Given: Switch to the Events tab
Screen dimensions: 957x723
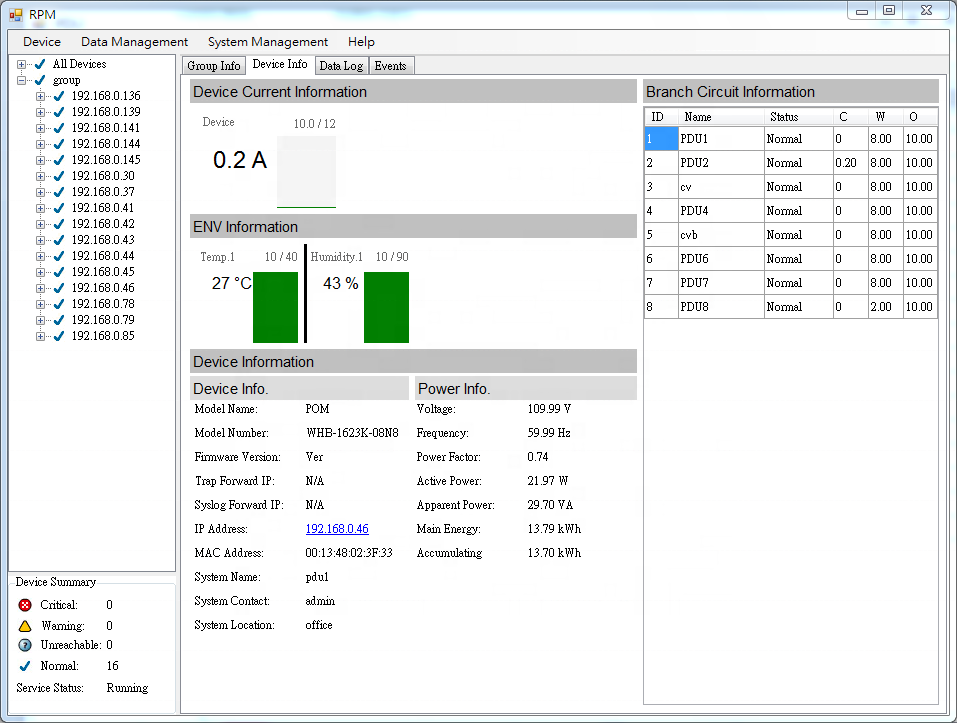Looking at the screenshot, I should click(x=390, y=66).
